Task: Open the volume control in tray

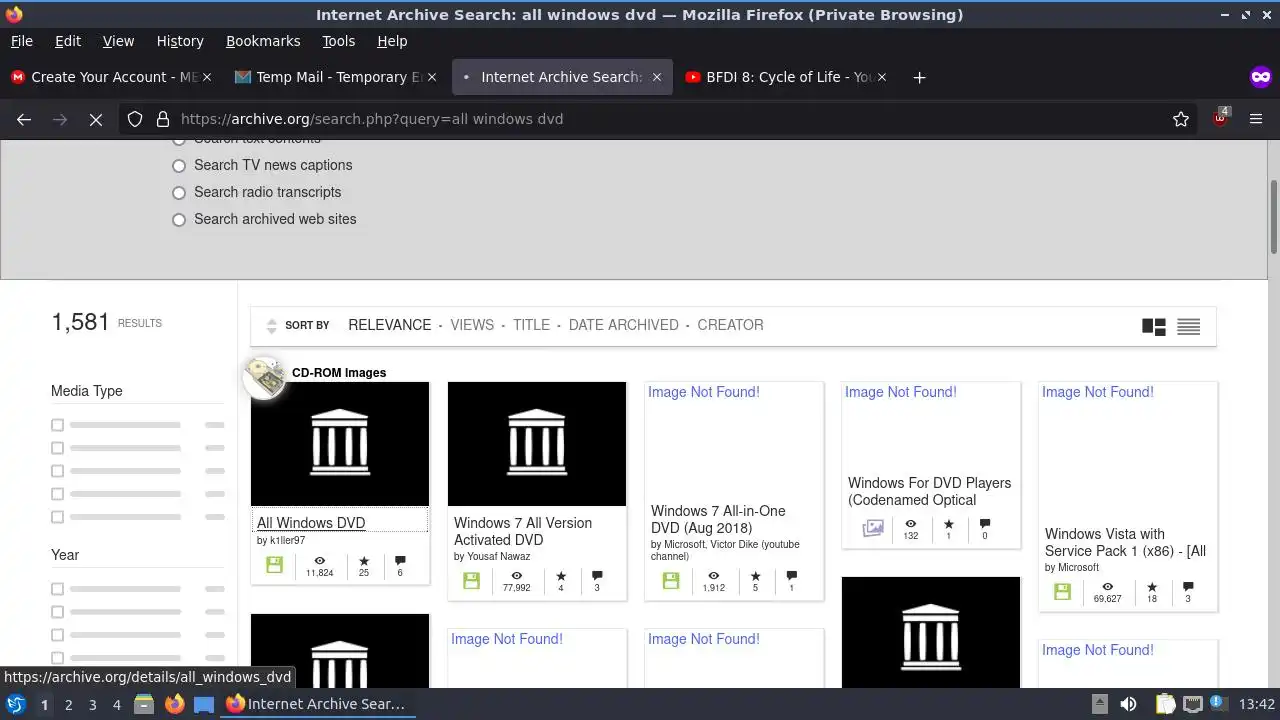Action: [1128, 704]
